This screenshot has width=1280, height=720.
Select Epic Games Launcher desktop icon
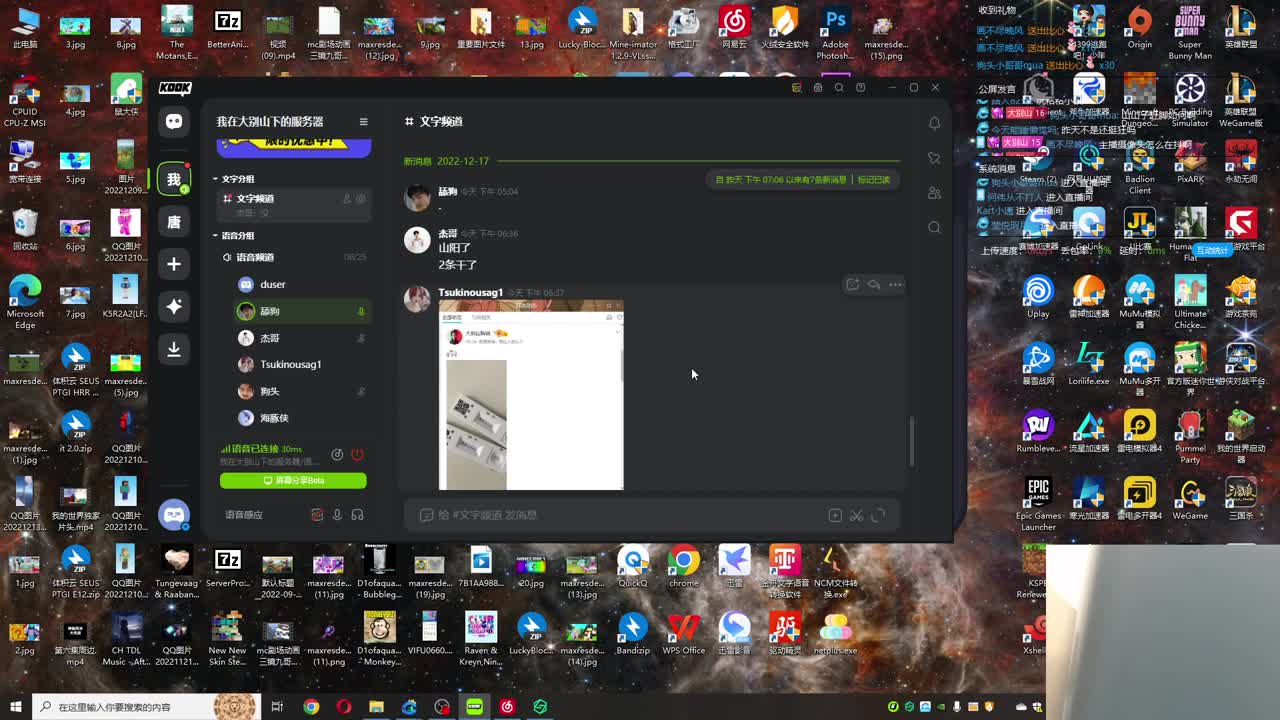[x=1038, y=504]
